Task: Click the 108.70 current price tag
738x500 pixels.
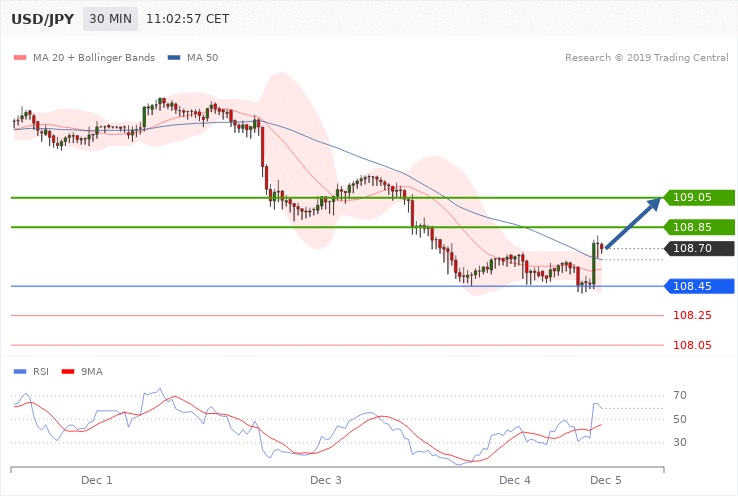Action: [x=698, y=248]
